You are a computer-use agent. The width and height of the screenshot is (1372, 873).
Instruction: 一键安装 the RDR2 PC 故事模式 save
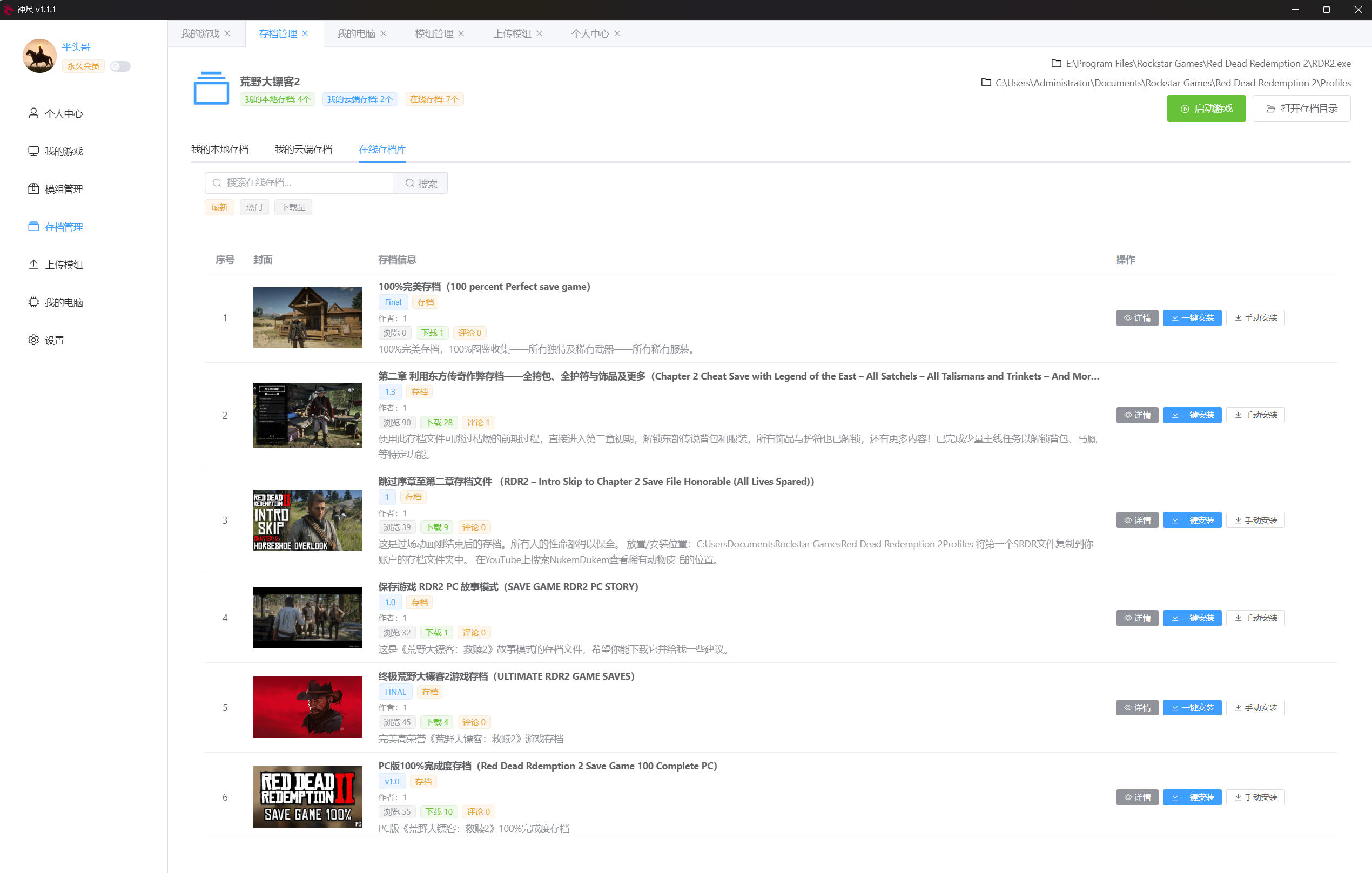(x=1193, y=618)
